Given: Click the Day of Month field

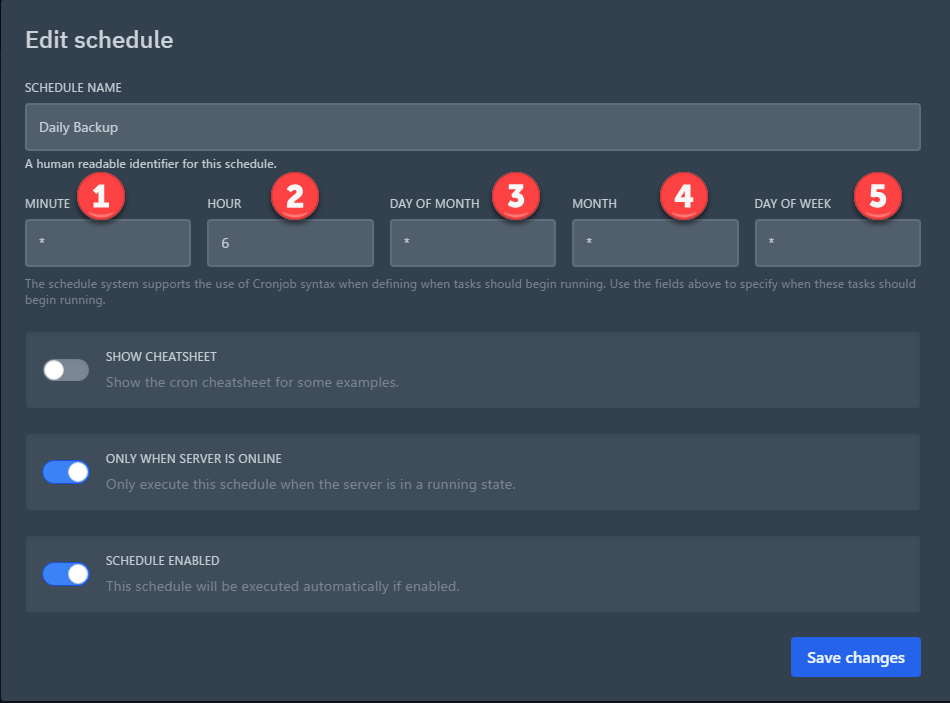Looking at the screenshot, I should pyautogui.click(x=473, y=243).
